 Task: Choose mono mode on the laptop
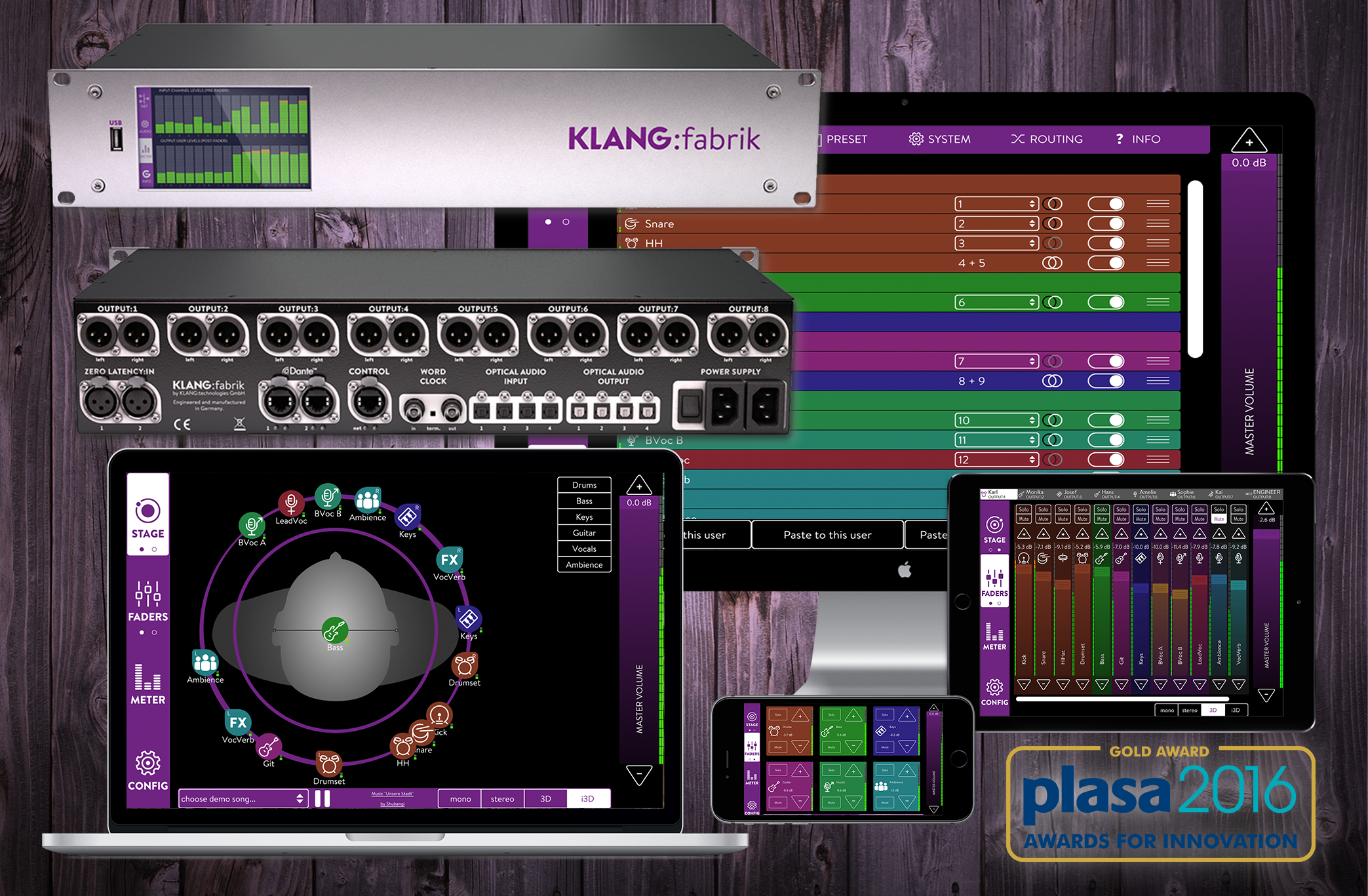point(460,798)
